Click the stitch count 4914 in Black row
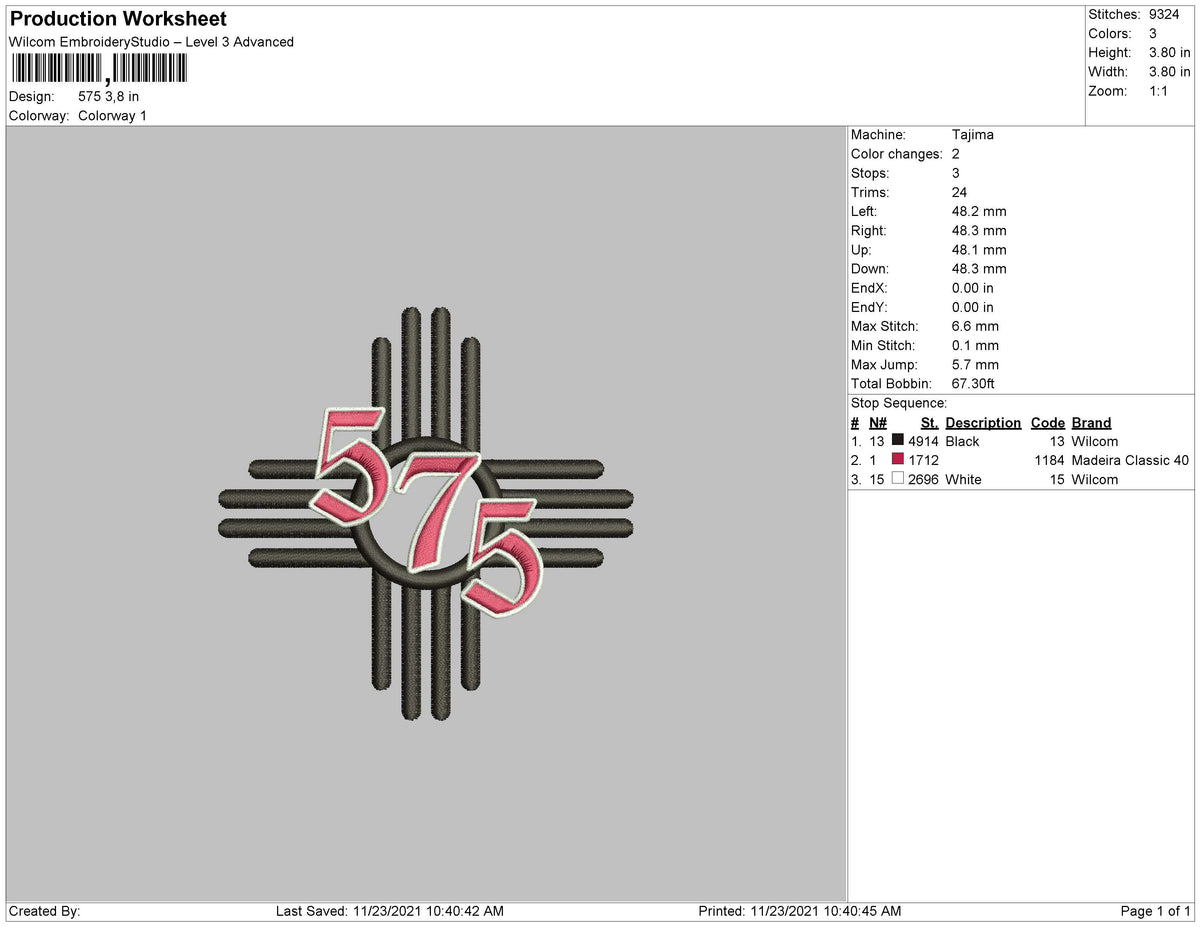Image resolution: width=1200 pixels, height=927 pixels. pyautogui.click(x=923, y=441)
